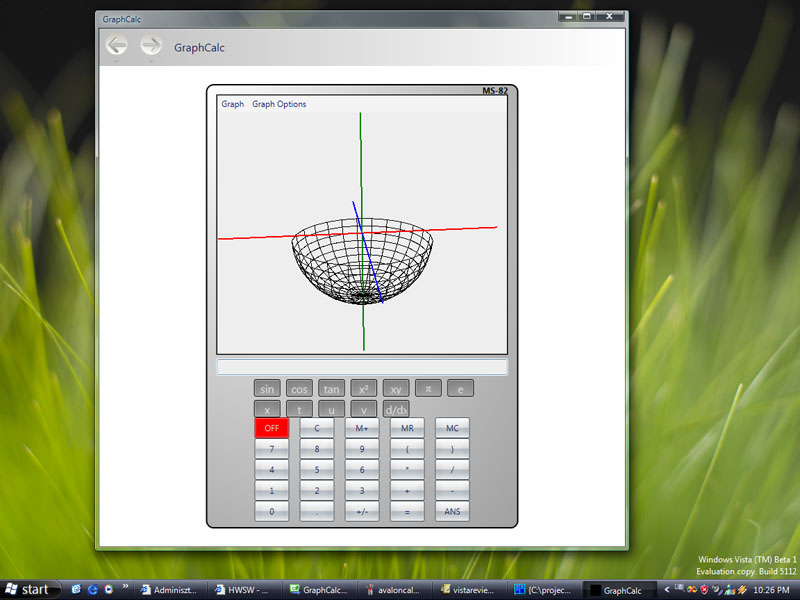Insert the variable u
The width and height of the screenshot is (800, 600).
point(332,409)
